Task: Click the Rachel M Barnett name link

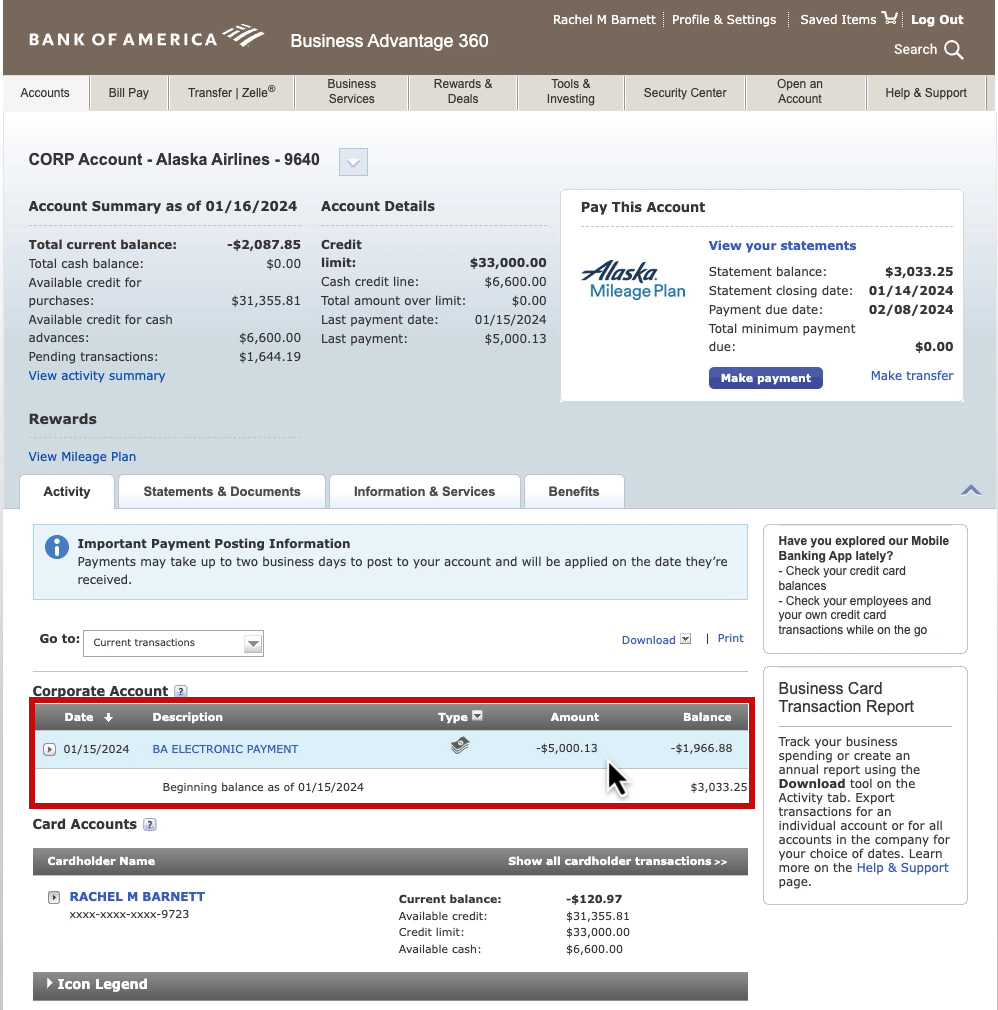Action: [x=604, y=19]
